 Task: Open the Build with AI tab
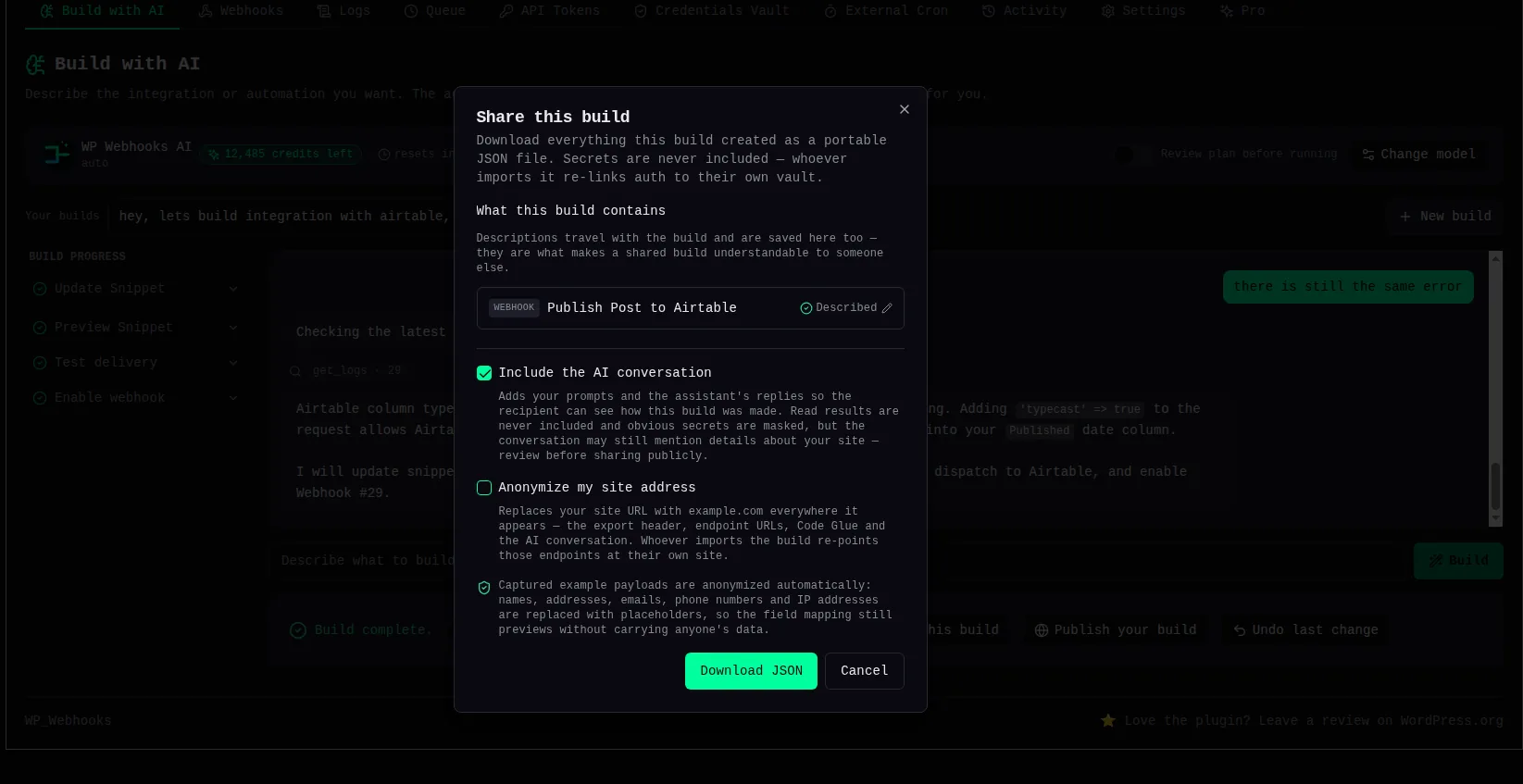click(102, 11)
